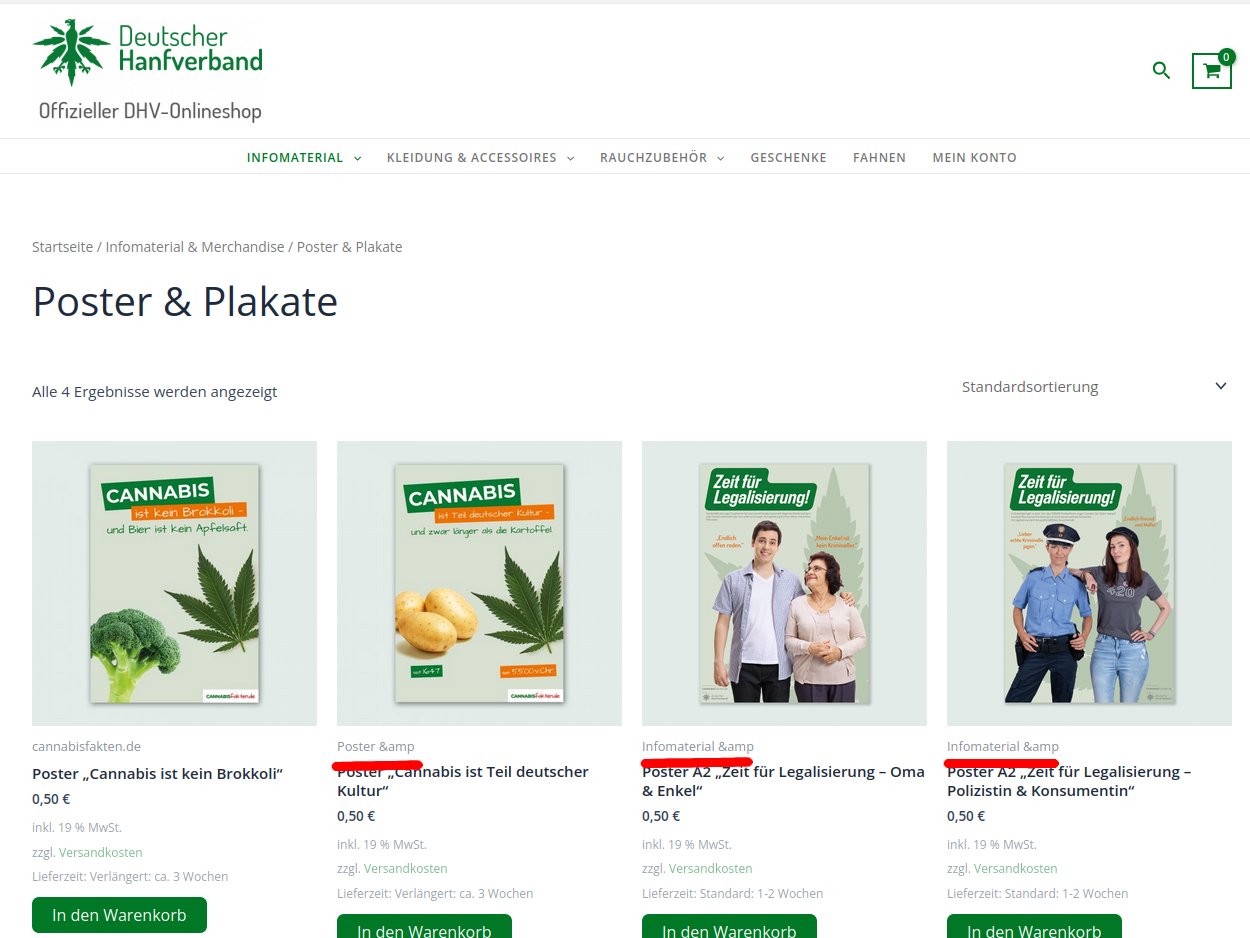Click Versandkosten link under Polizistin poster
Image resolution: width=1250 pixels, height=938 pixels.
(1016, 869)
